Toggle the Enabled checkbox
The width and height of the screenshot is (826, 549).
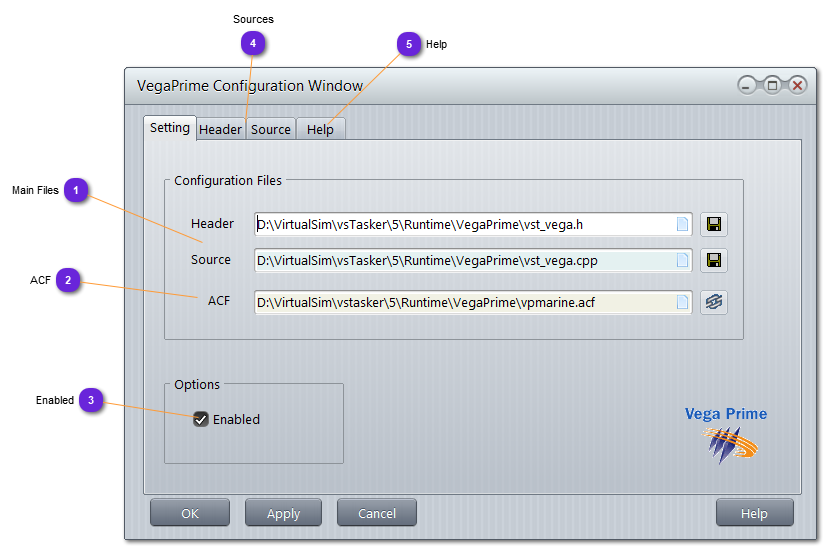[x=201, y=420]
